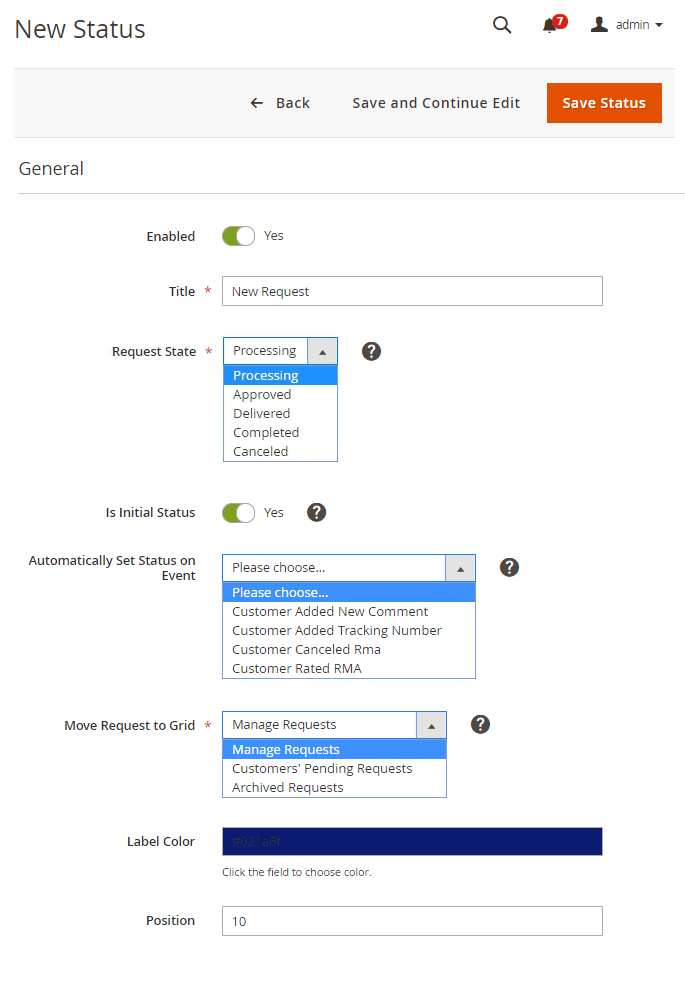Image resolution: width=685 pixels, height=1000 pixels.
Task: Show help for Move Request to Grid
Action: (480, 724)
